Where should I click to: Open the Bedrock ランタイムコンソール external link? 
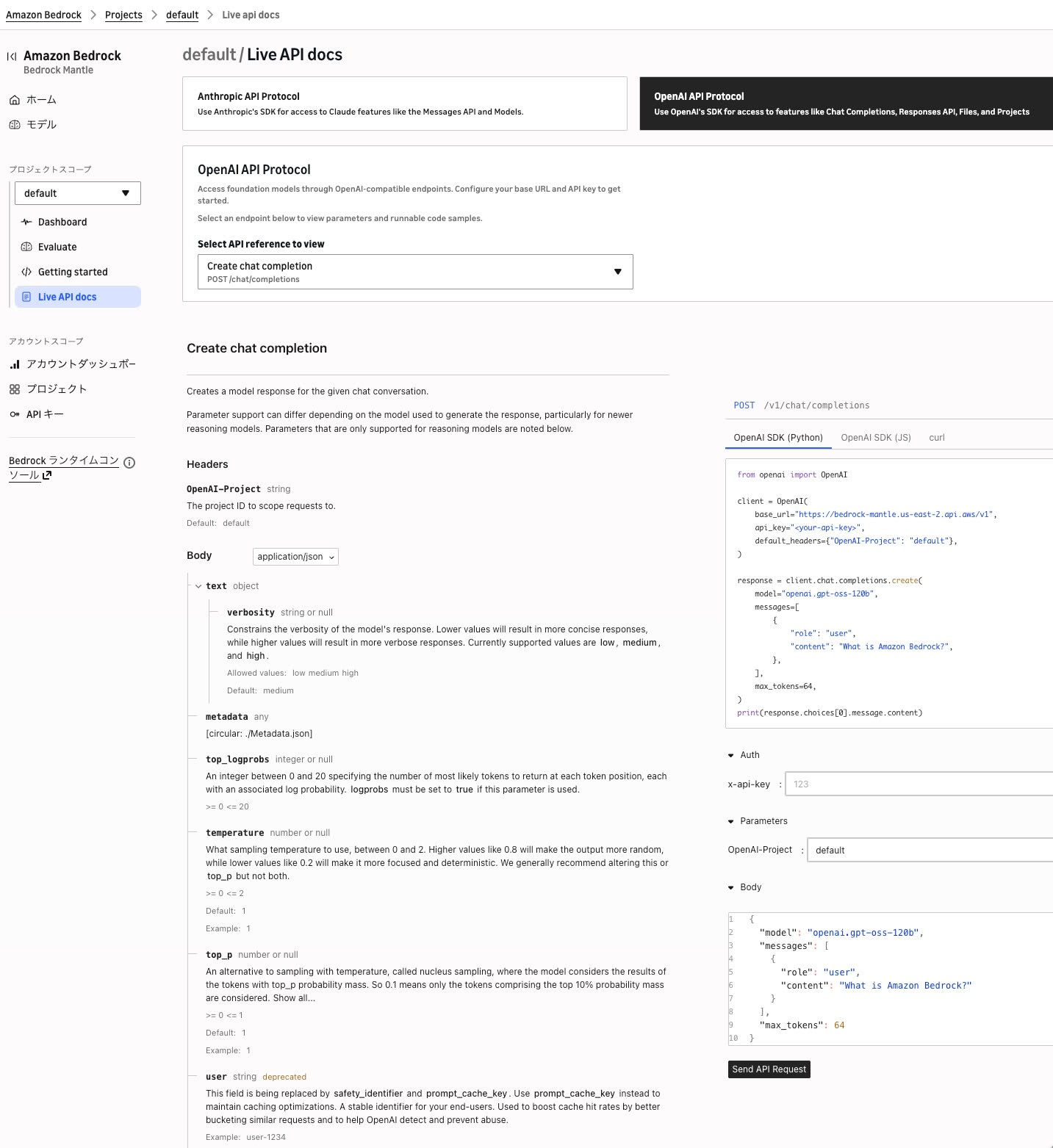pyautogui.click(x=64, y=468)
